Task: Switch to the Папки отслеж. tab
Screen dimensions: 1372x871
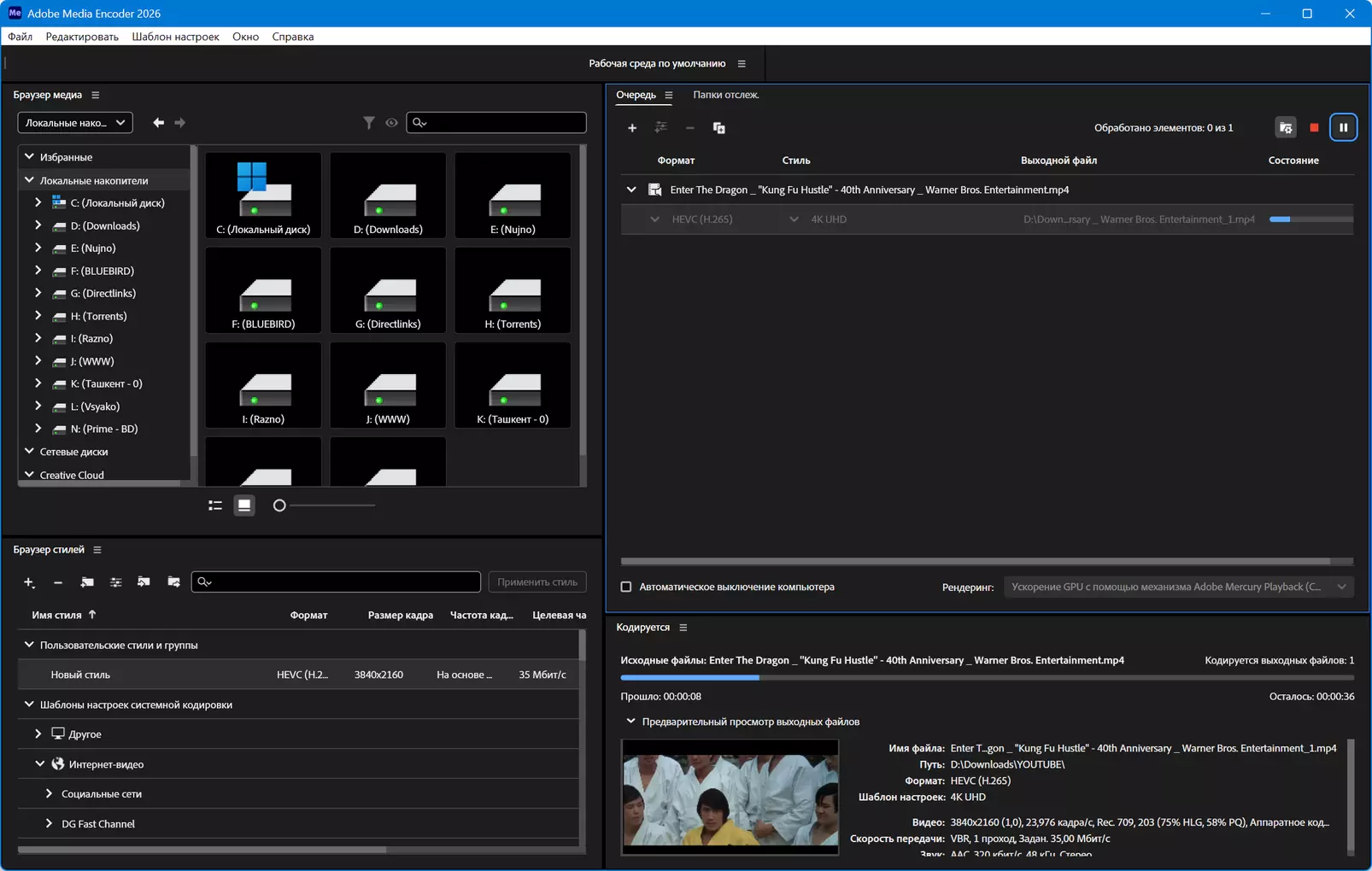Action: (726, 95)
